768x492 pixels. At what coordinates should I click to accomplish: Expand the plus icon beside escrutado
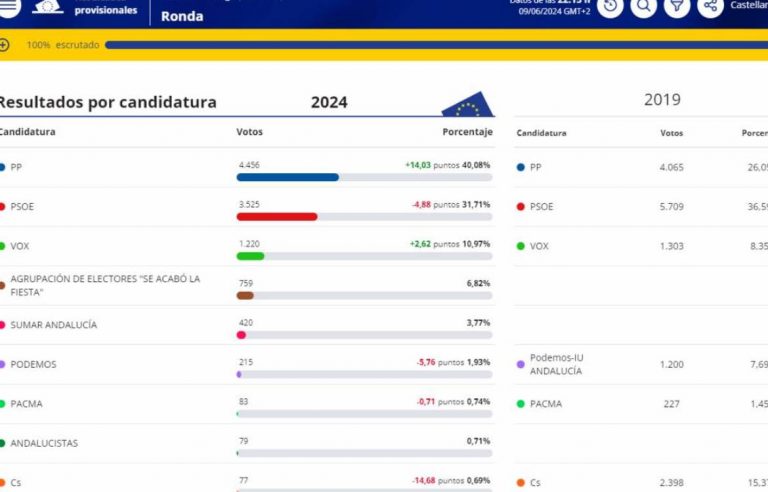5,45
